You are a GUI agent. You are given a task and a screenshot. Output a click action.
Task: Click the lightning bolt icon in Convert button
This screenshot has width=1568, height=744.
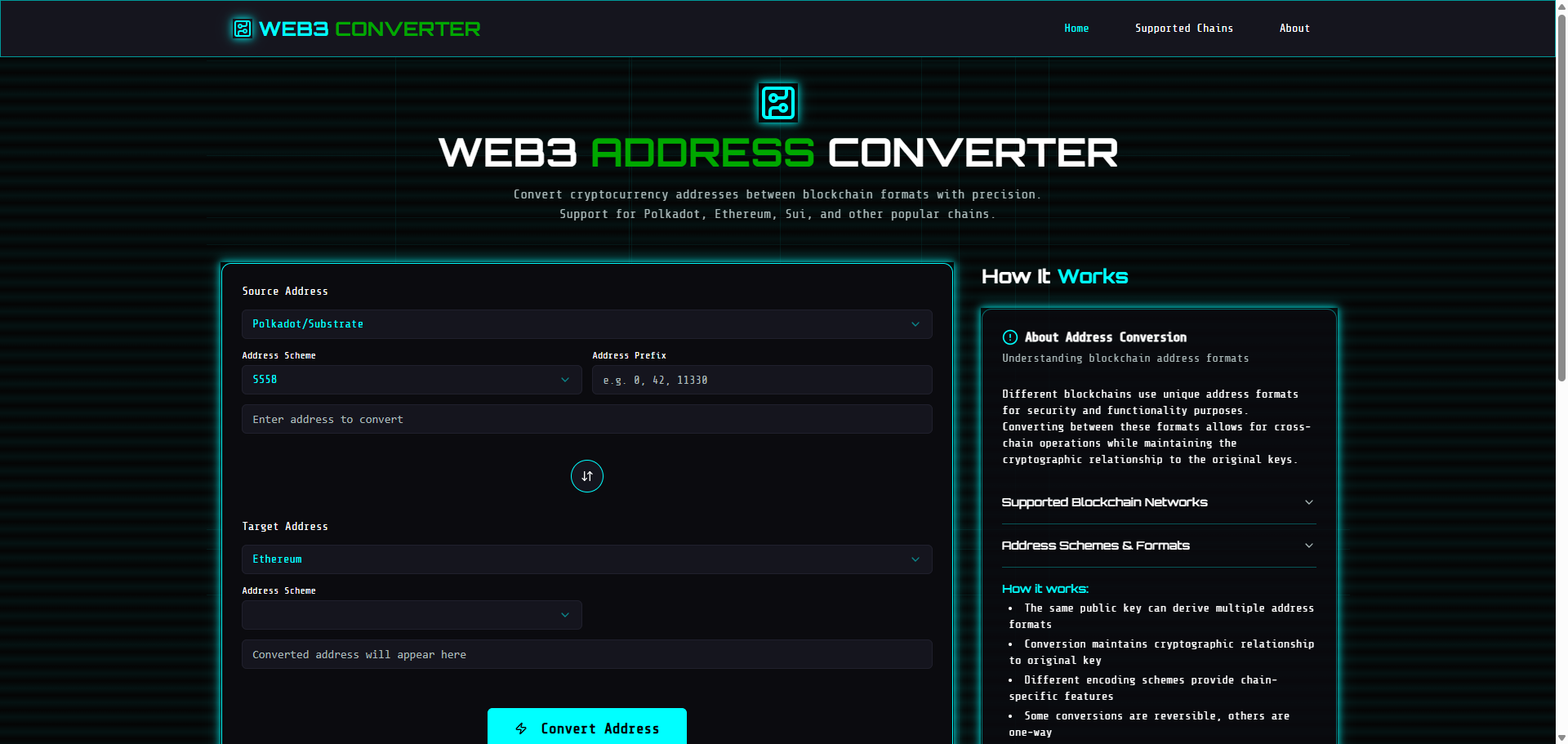click(521, 728)
